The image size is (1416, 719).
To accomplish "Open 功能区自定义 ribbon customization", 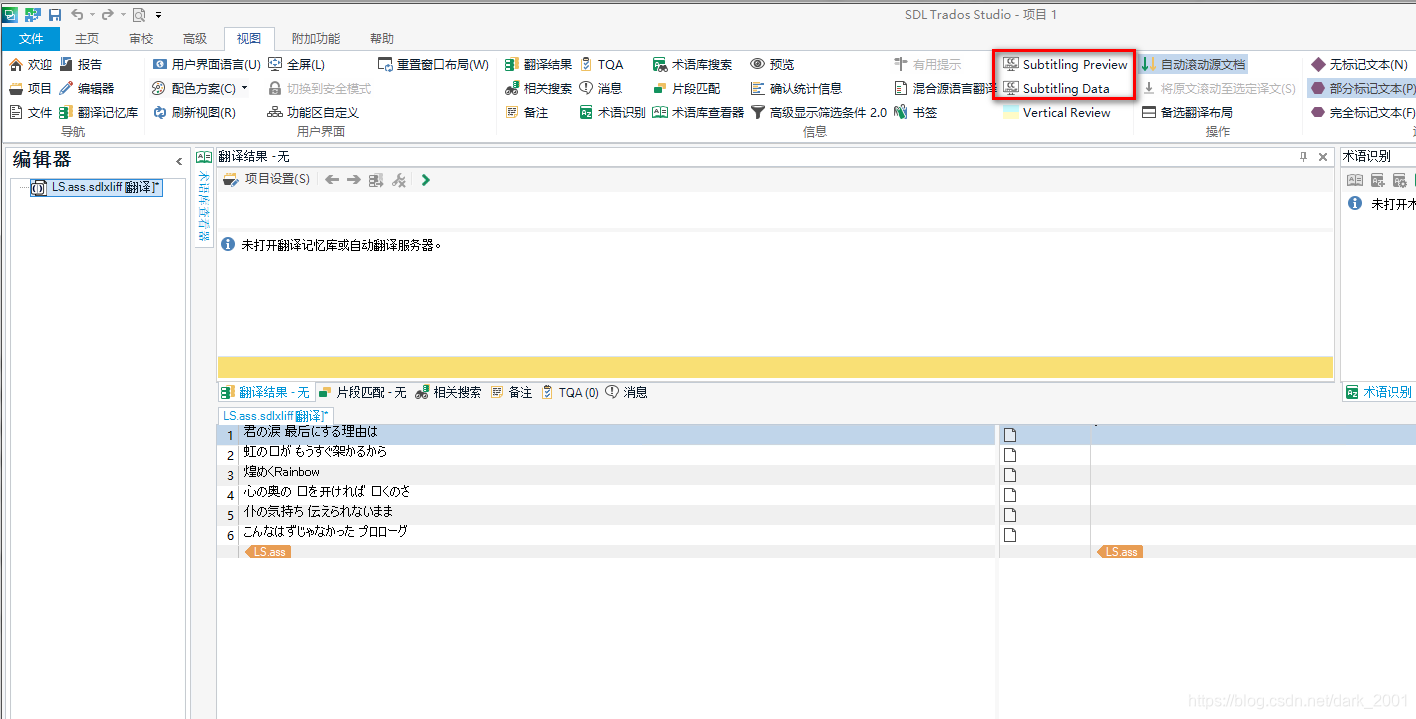I will [313, 112].
